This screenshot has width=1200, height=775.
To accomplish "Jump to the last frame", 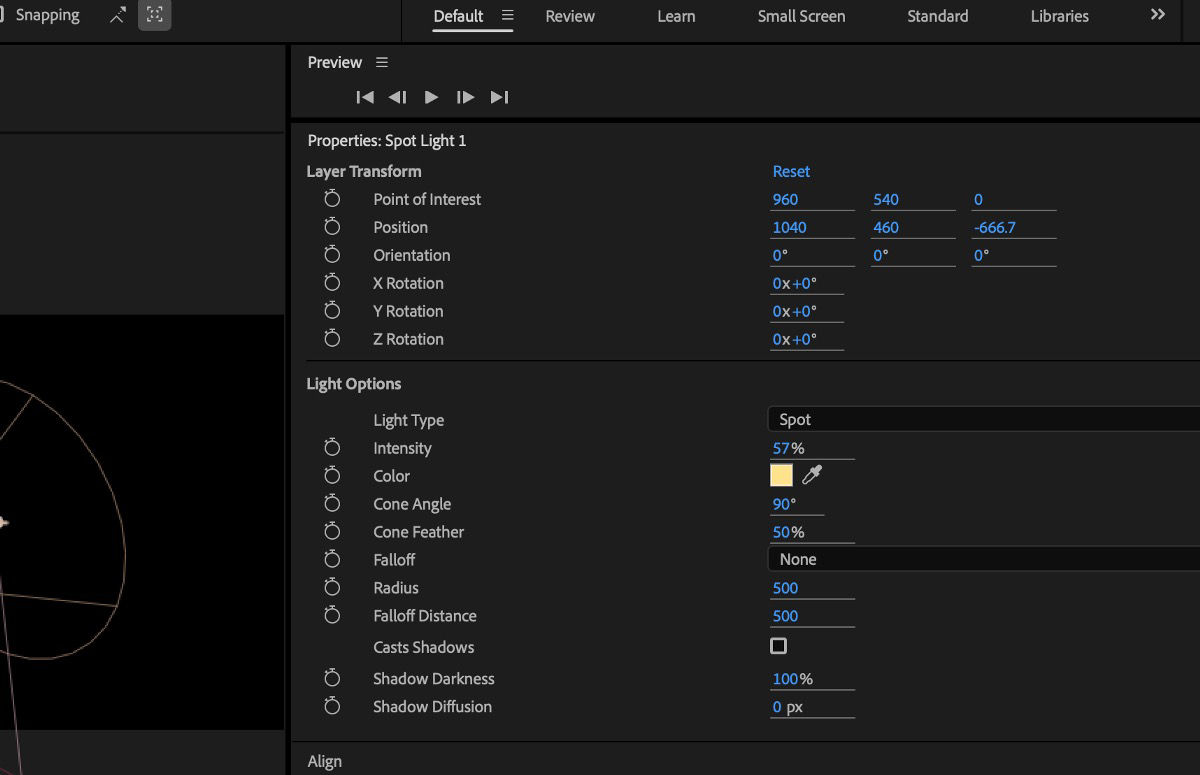I will (500, 97).
